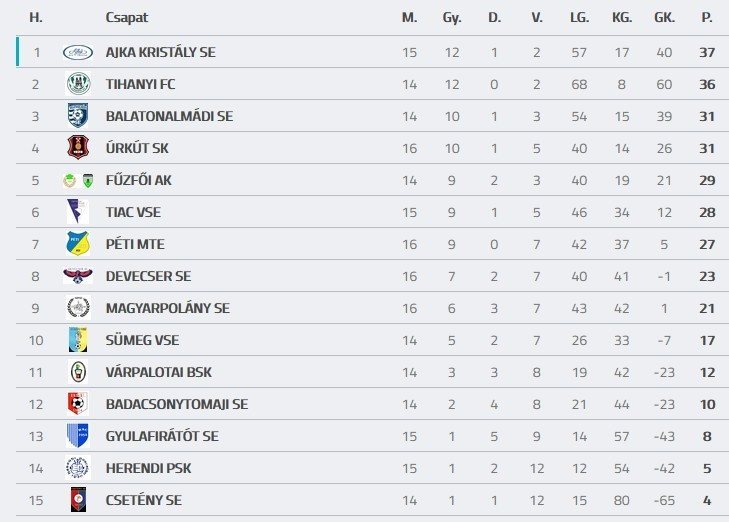Sort by the Csapat column header
Image resolution: width=729 pixels, height=522 pixels.
(x=126, y=18)
